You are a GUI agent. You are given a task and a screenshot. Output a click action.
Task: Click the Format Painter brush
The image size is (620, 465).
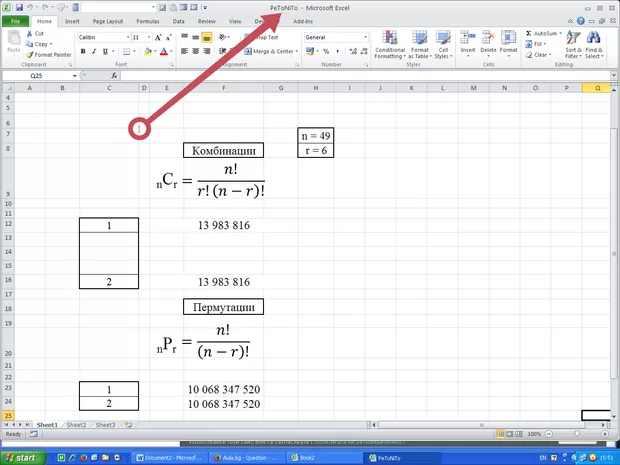tap(29, 55)
